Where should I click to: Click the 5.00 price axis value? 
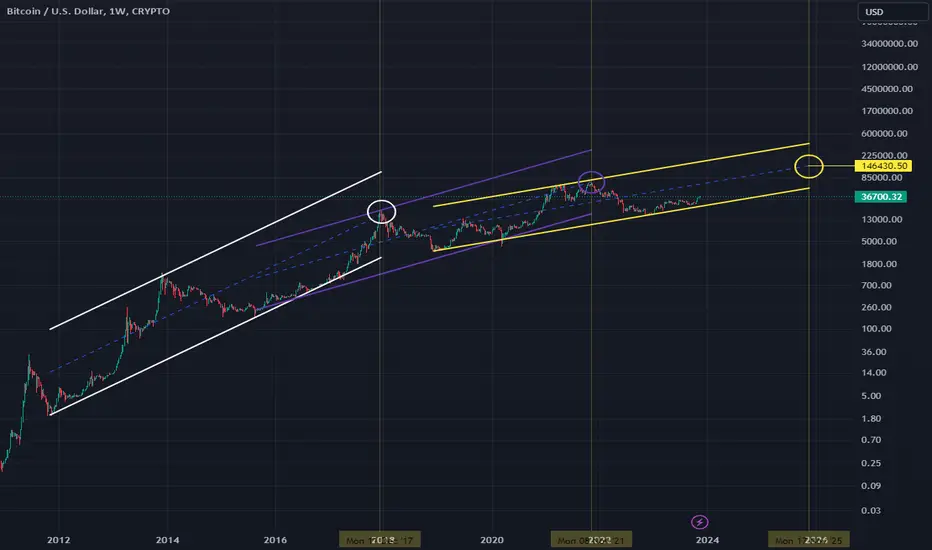click(x=871, y=395)
